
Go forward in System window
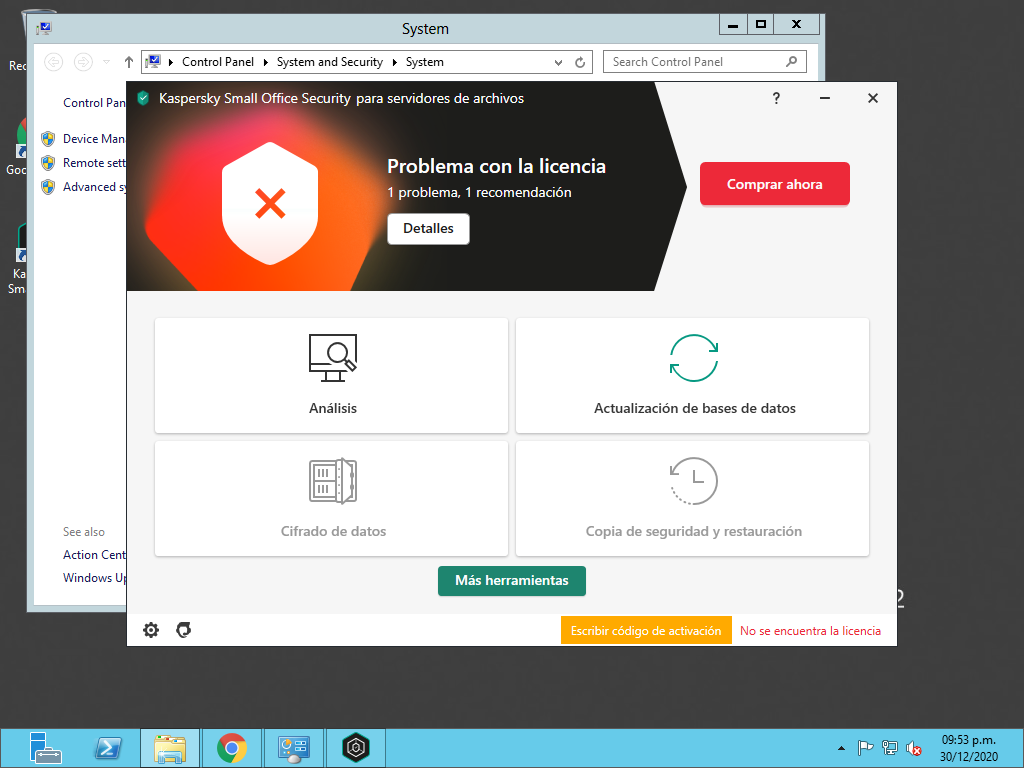[x=83, y=62]
